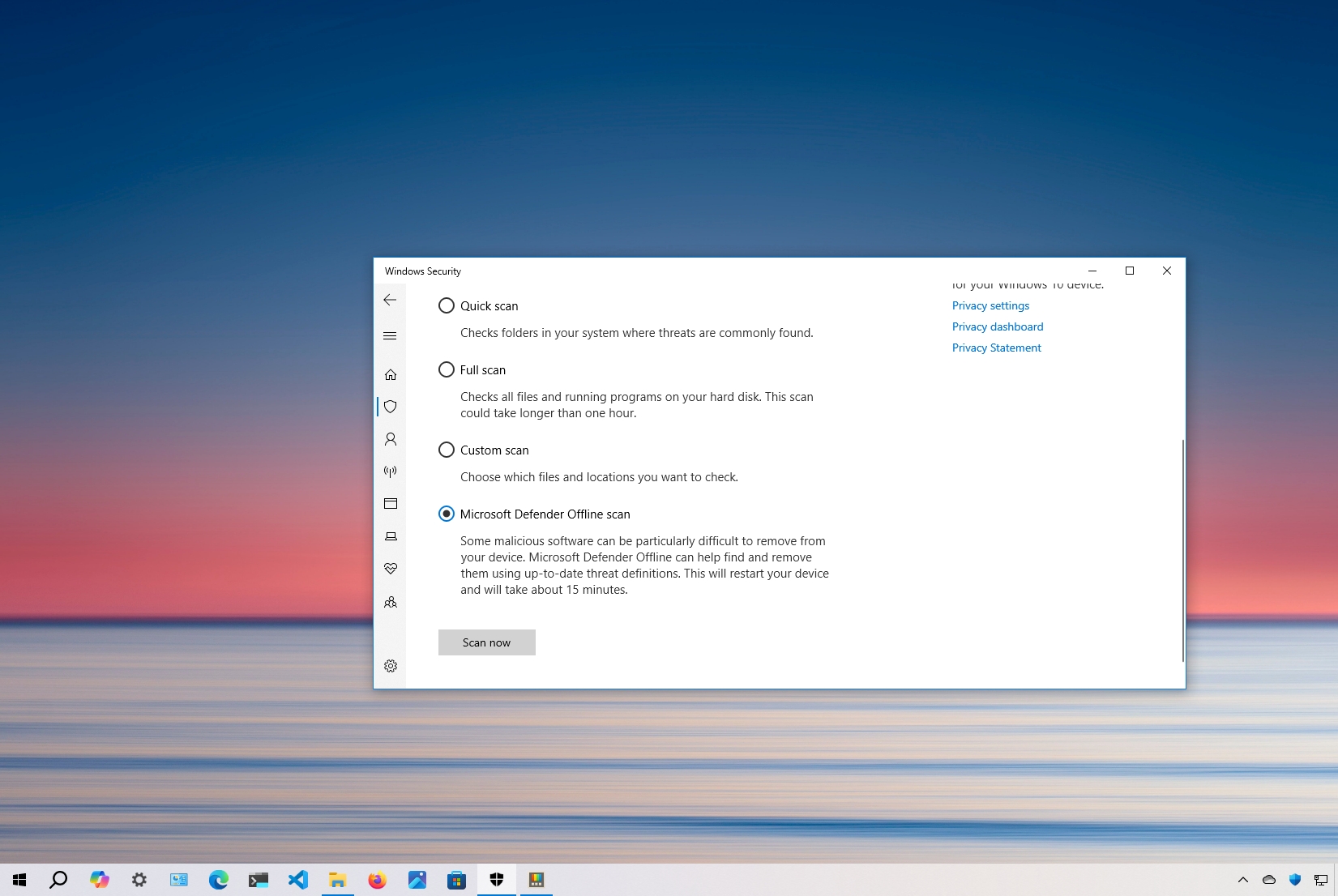The height and width of the screenshot is (896, 1338).
Task: Click the window's vertical scrollbar
Action: point(1182,551)
